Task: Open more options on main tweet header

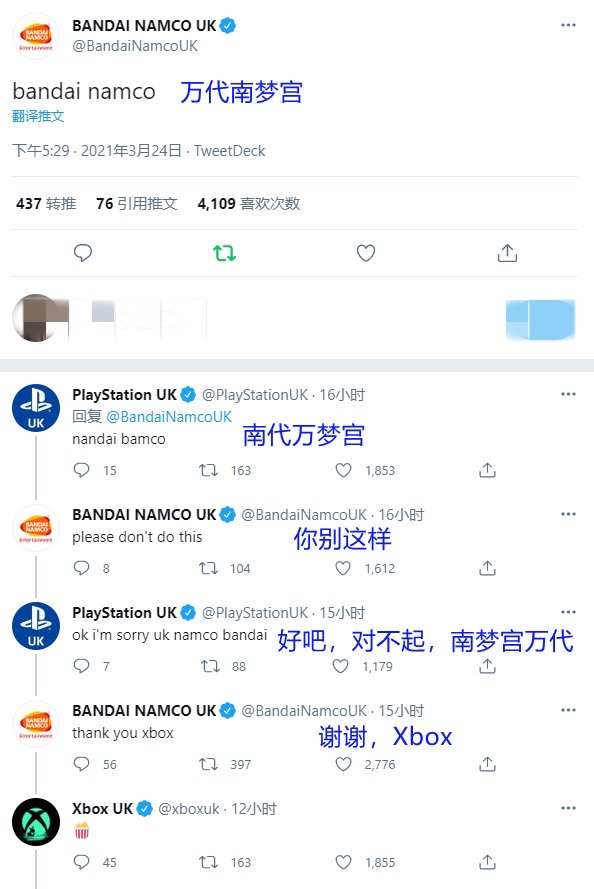Action: [x=568, y=26]
